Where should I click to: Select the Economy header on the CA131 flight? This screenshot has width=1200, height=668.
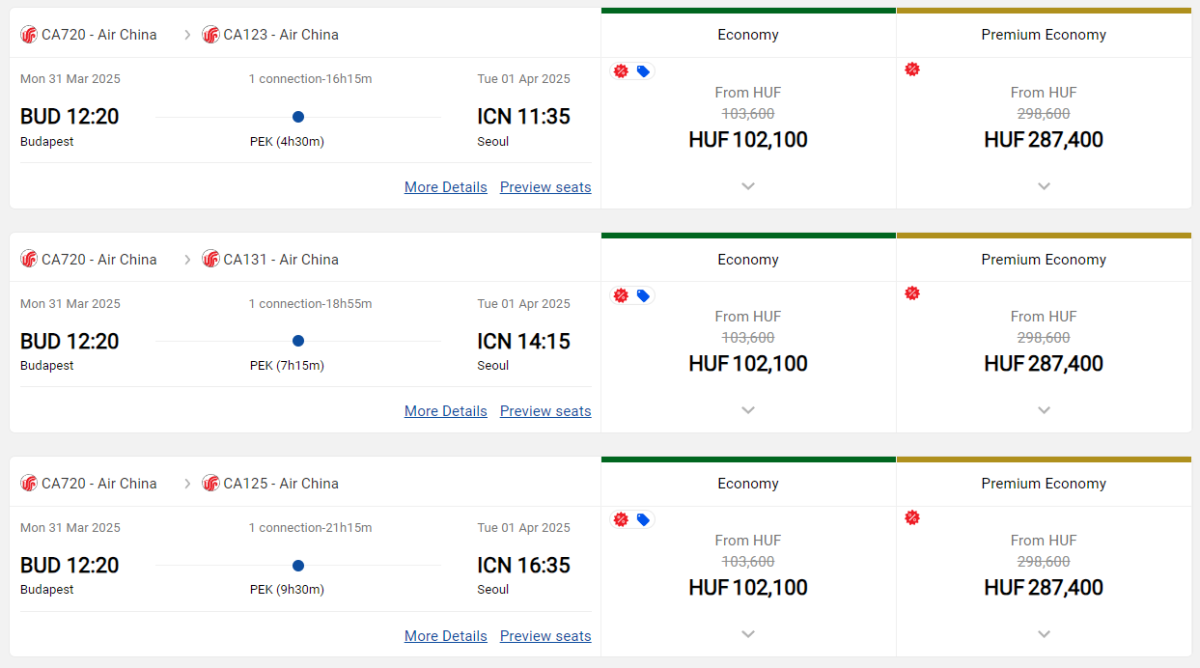coord(748,259)
